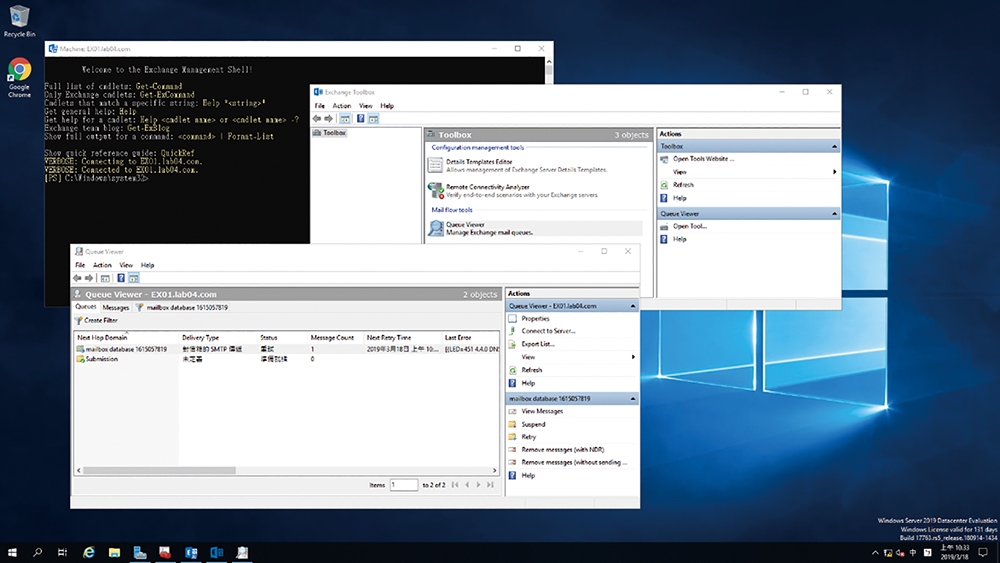Screen dimensions: 1000x563
Task: Select mailbox database 1615057819 queue row
Action: [287, 349]
